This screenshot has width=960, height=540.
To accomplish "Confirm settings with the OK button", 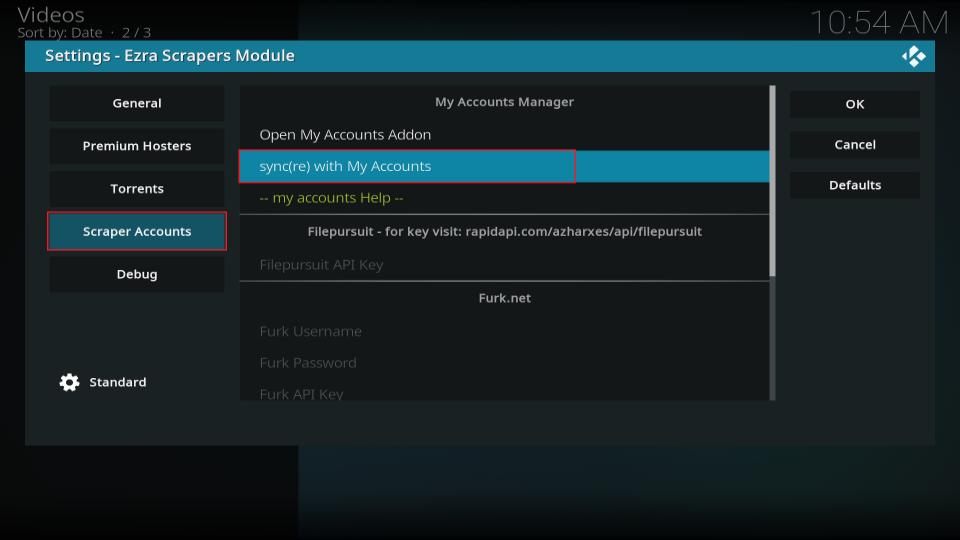I will click(x=855, y=104).
